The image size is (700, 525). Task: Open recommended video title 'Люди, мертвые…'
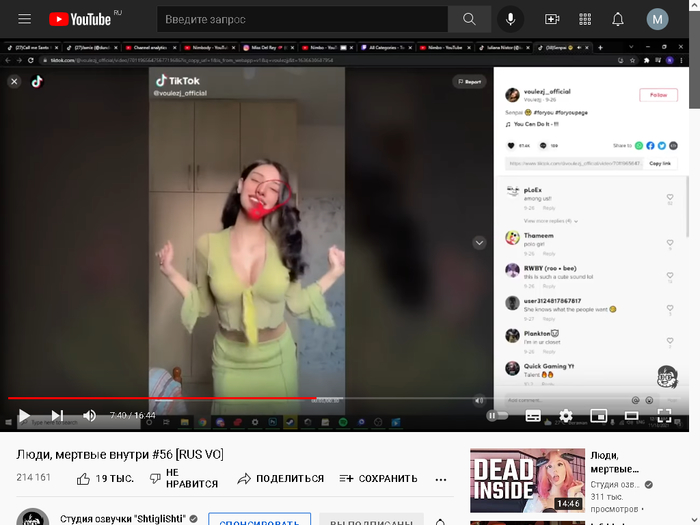[x=615, y=462]
